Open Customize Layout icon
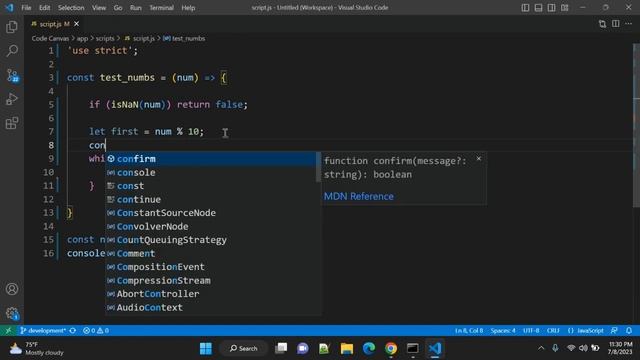640x360 pixels. (564, 8)
